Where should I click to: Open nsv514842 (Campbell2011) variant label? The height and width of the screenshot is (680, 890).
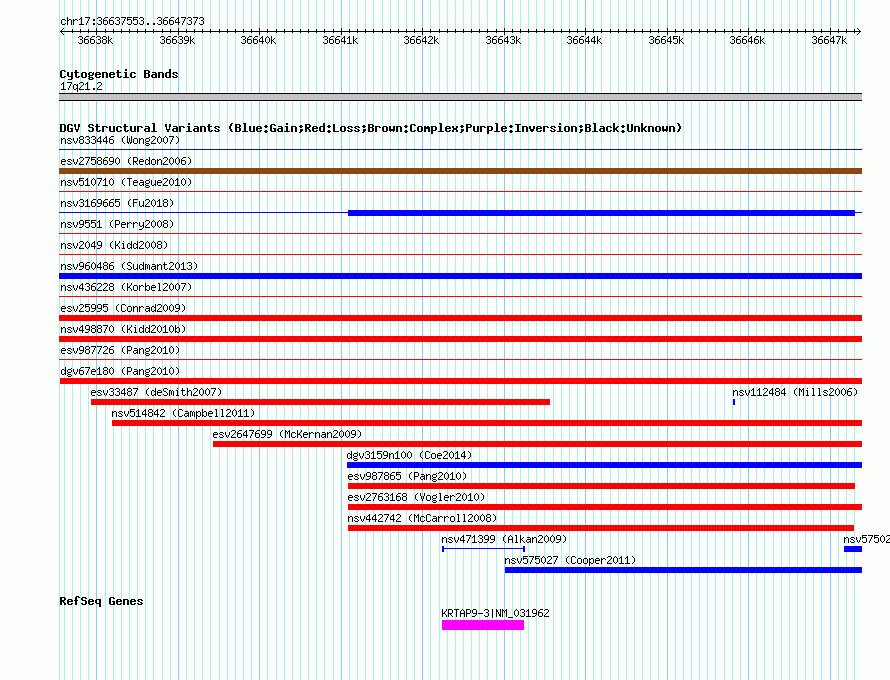tap(183, 413)
